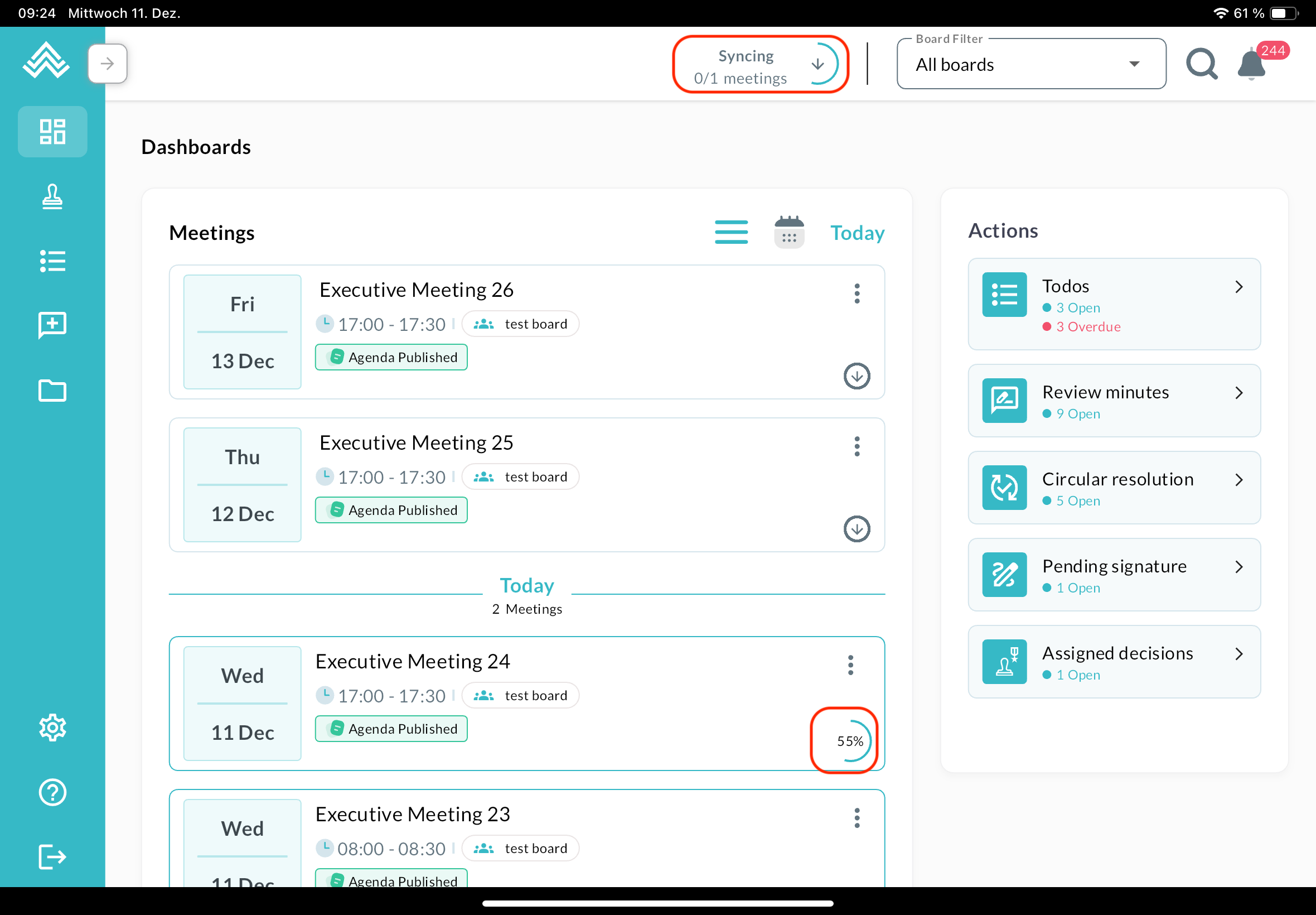Jump to Today in the Meetings header
This screenshot has height=915, width=1316.
pos(857,233)
